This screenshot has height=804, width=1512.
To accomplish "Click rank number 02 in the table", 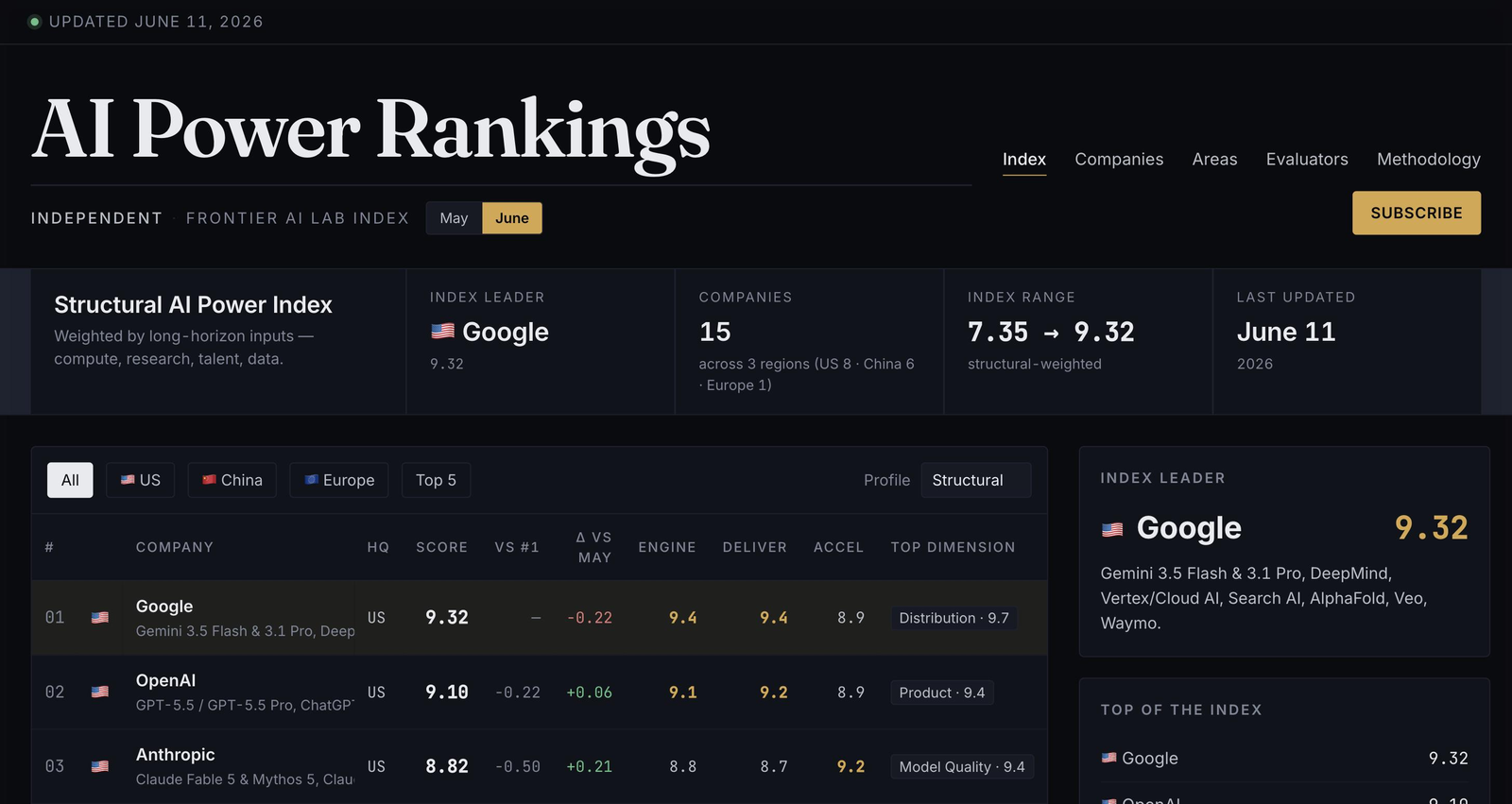I will [x=55, y=693].
